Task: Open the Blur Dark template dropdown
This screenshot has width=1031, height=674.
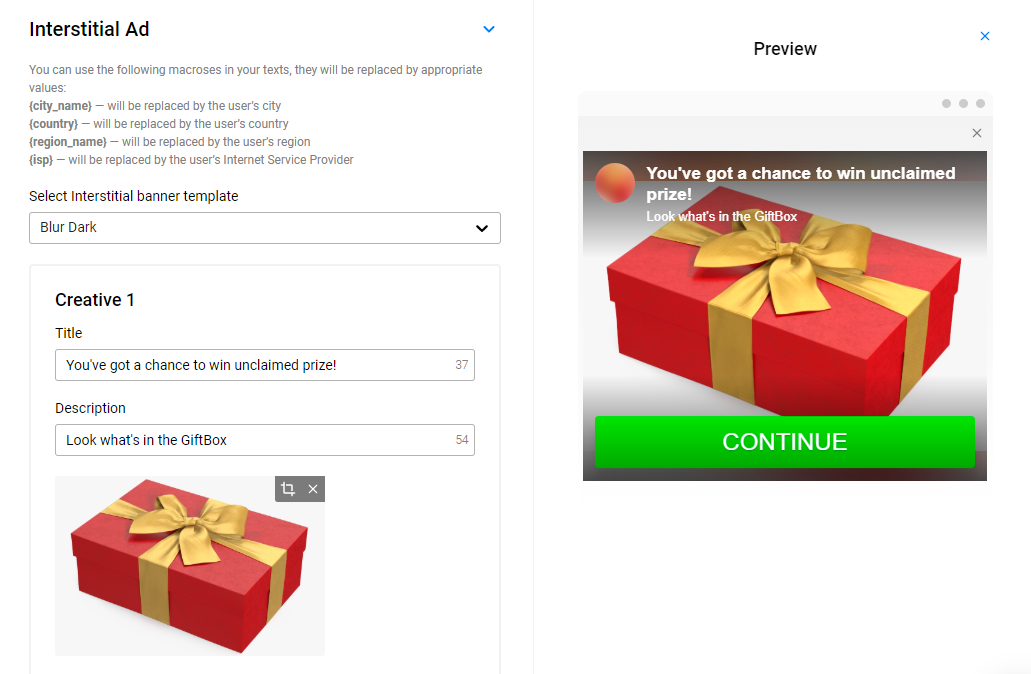Action: point(265,228)
